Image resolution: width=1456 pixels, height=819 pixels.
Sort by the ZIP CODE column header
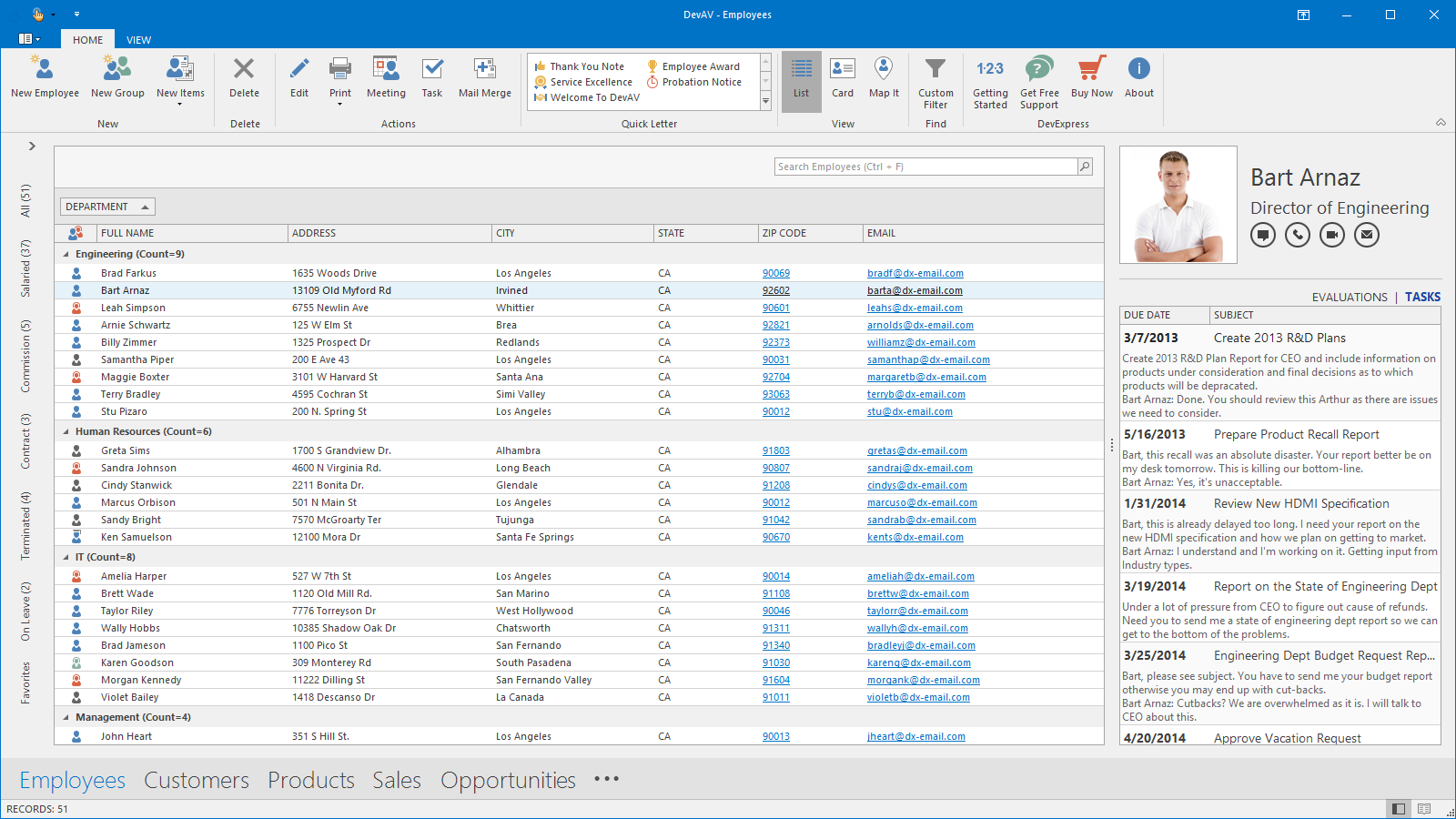click(810, 233)
